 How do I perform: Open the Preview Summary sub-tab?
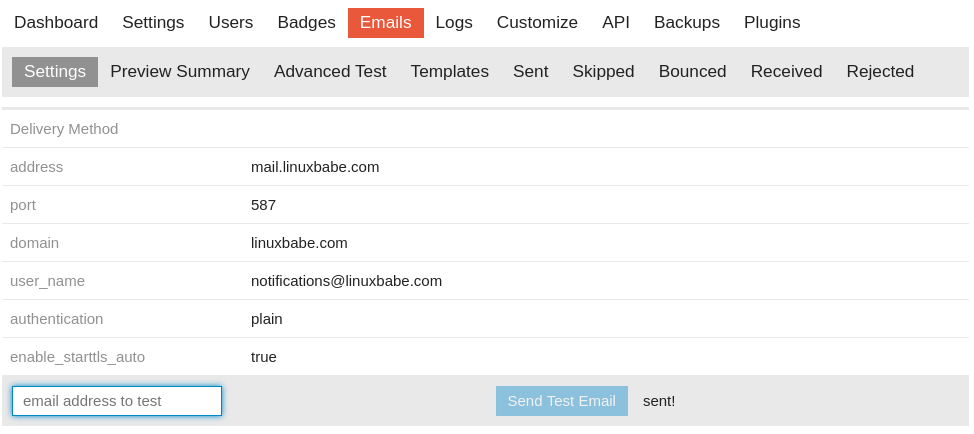tap(180, 72)
